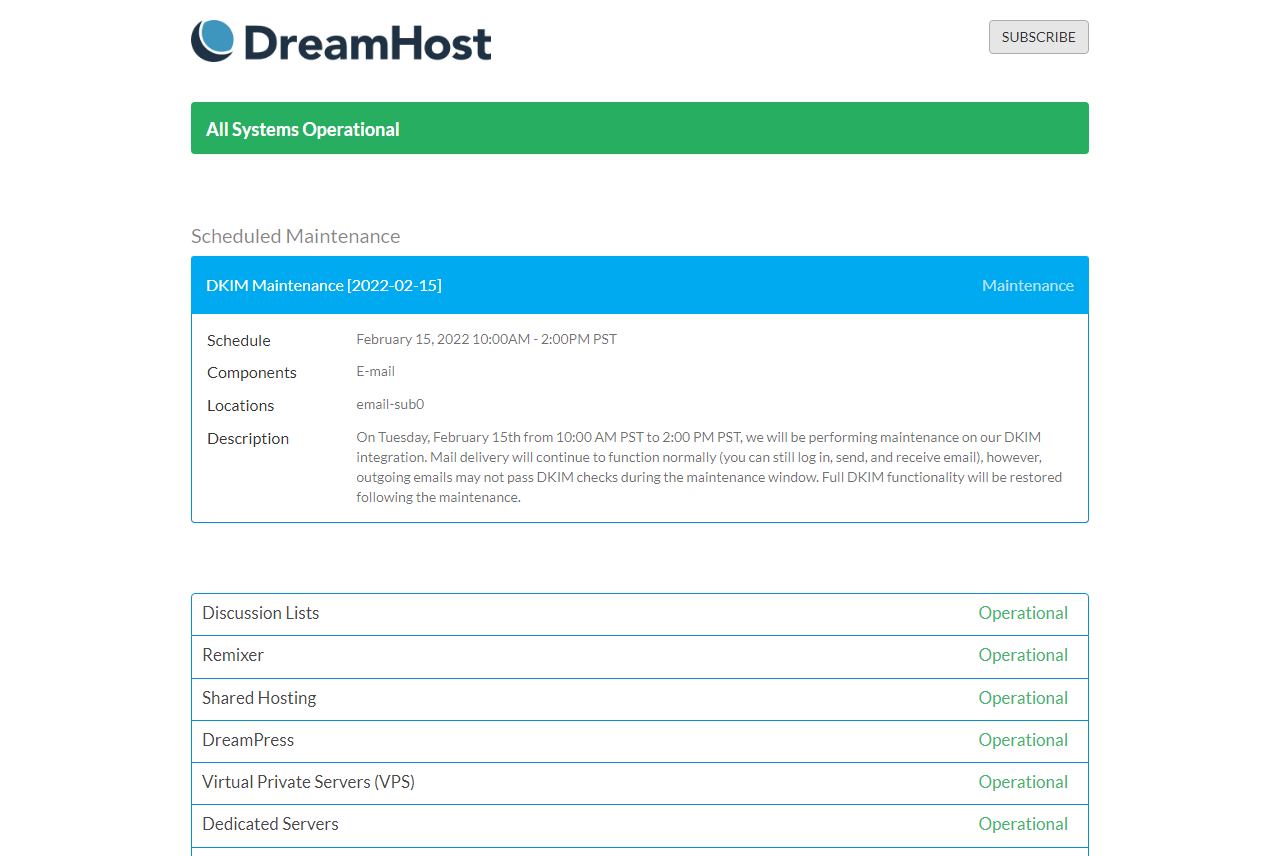Viewport: 1280px width, 856px height.
Task: Select the email-sub0 location value
Action: pyautogui.click(x=391, y=404)
